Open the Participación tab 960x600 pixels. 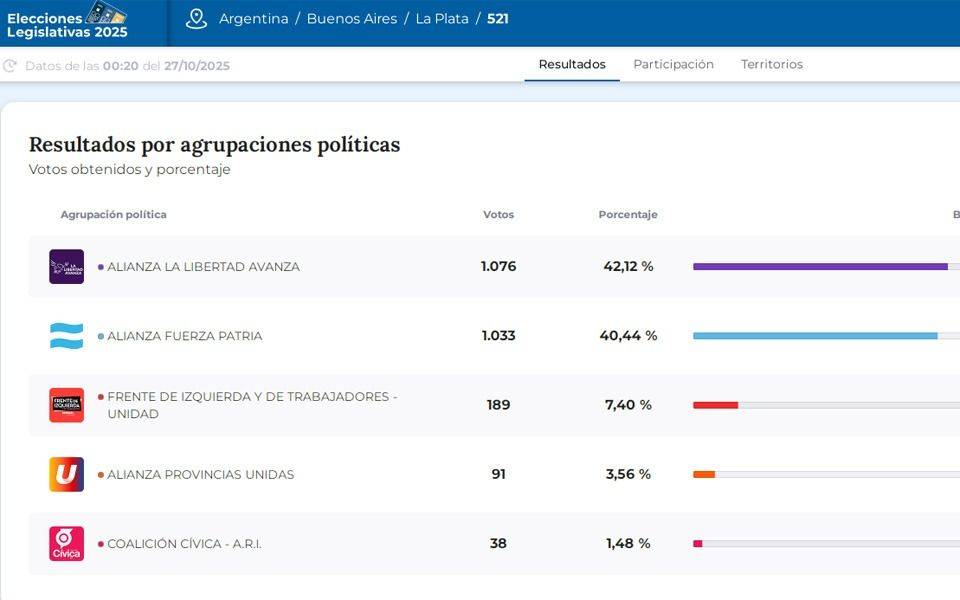(673, 65)
